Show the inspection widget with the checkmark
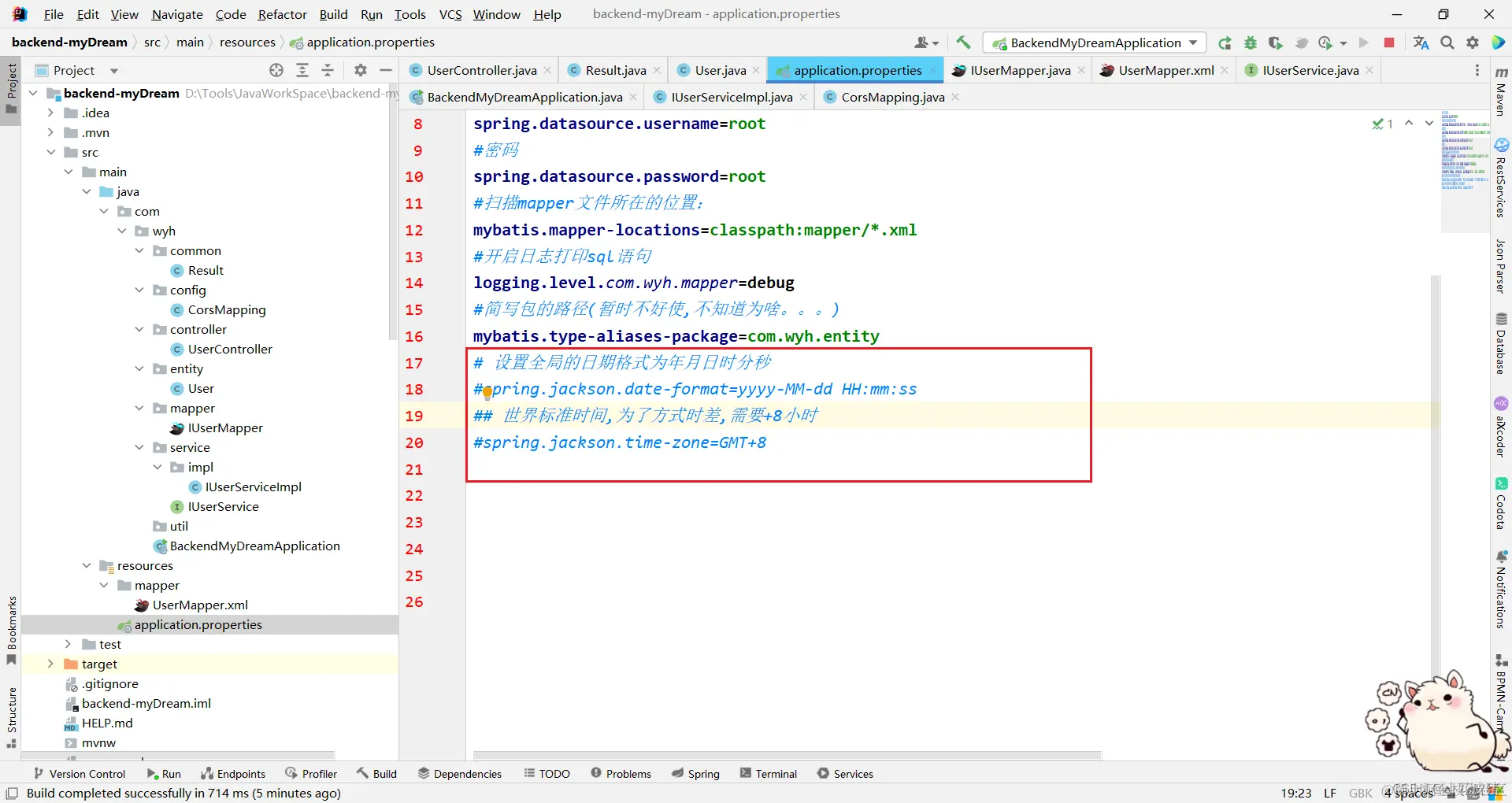The height and width of the screenshot is (803, 1512). pos(1383,124)
